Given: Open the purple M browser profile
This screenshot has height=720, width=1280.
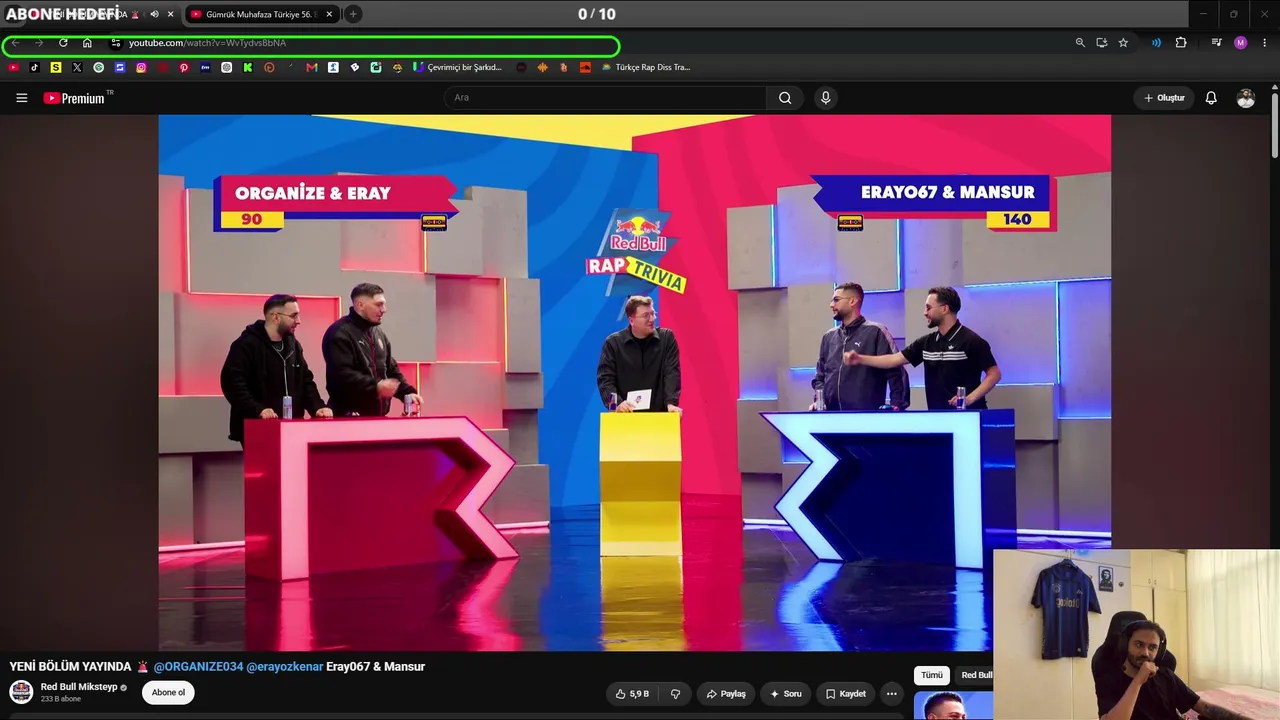Looking at the screenshot, I should coord(1241,43).
